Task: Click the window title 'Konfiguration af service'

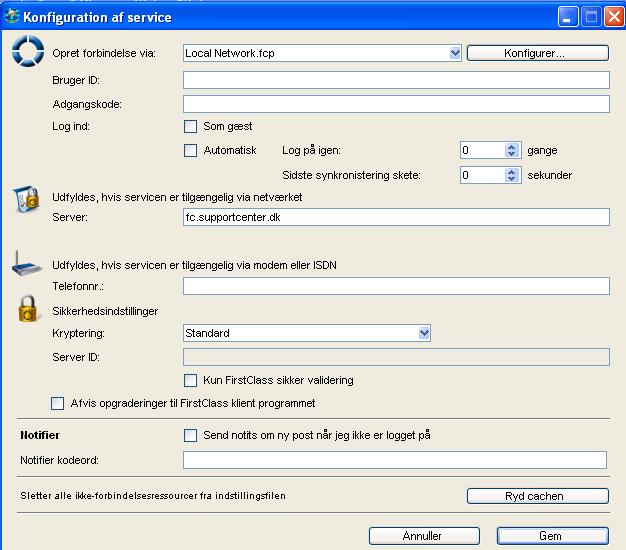Action: [97, 17]
